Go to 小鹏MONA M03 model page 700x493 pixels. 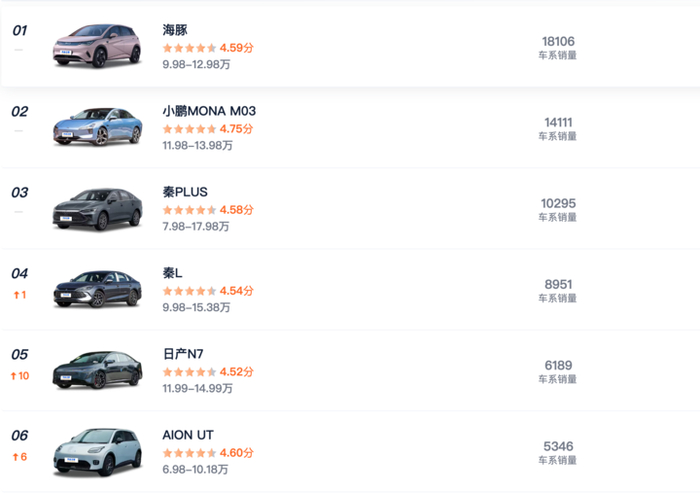(x=208, y=111)
